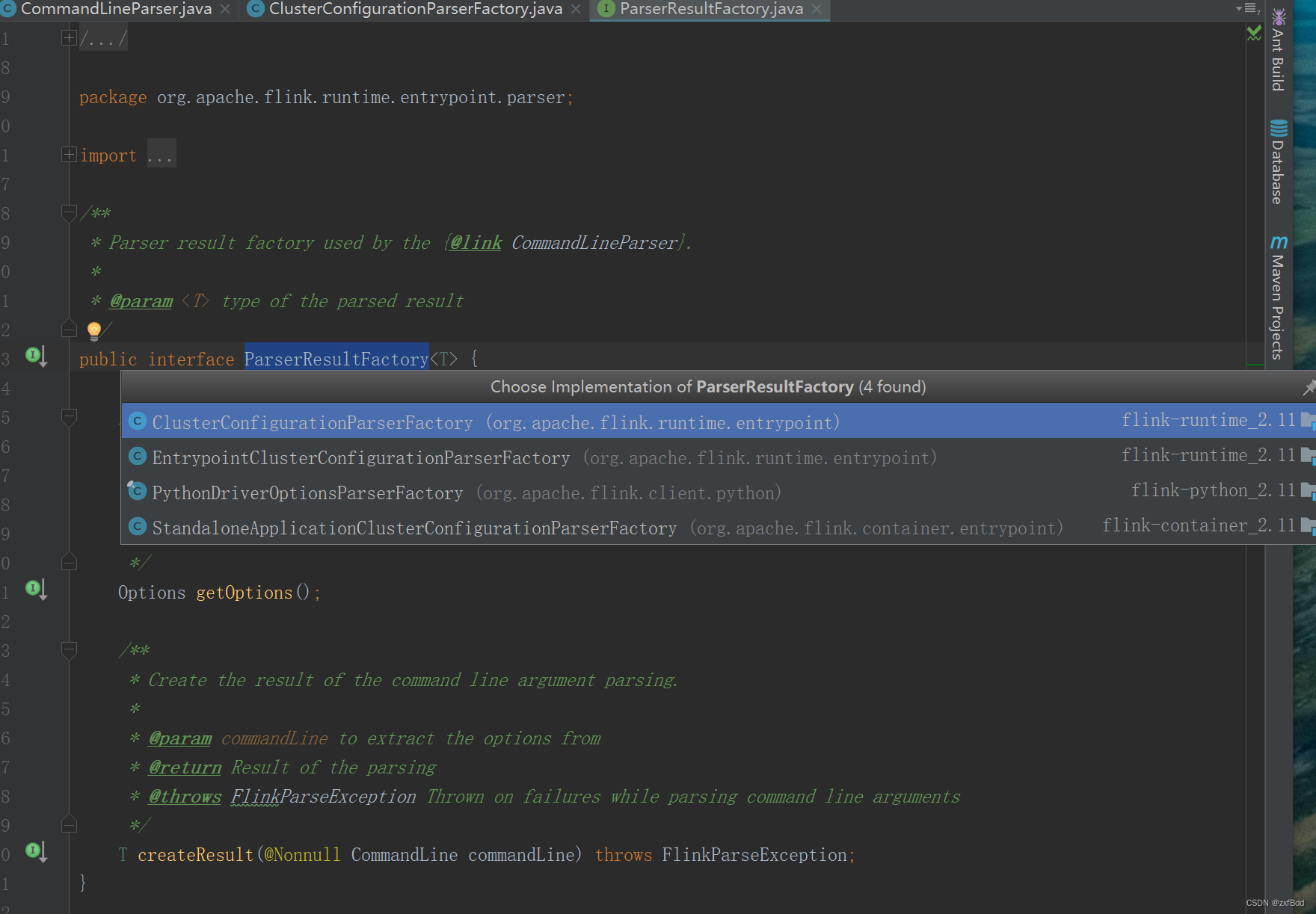1316x914 pixels.
Task: Switch to CommandLineParser.java tab
Action: [116, 9]
